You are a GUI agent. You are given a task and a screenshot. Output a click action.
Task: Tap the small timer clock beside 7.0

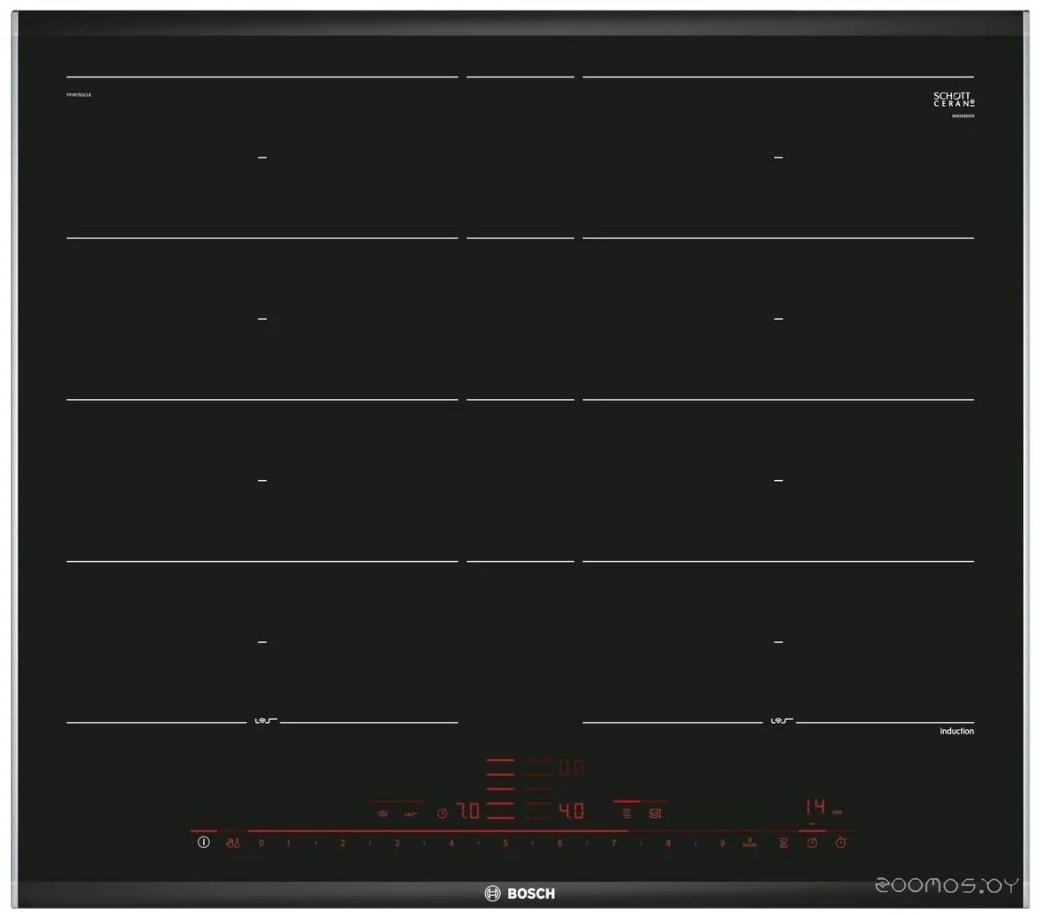point(441,813)
